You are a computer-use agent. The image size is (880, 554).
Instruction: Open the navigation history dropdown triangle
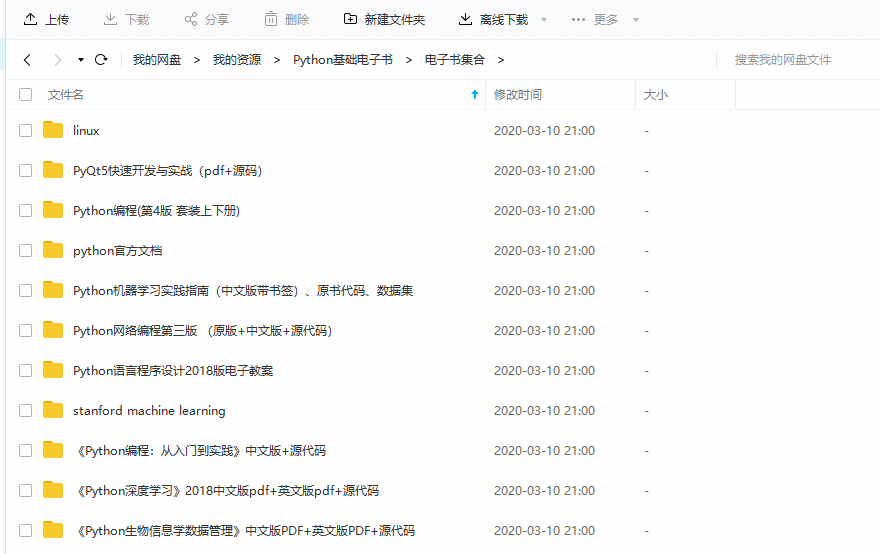click(x=81, y=59)
